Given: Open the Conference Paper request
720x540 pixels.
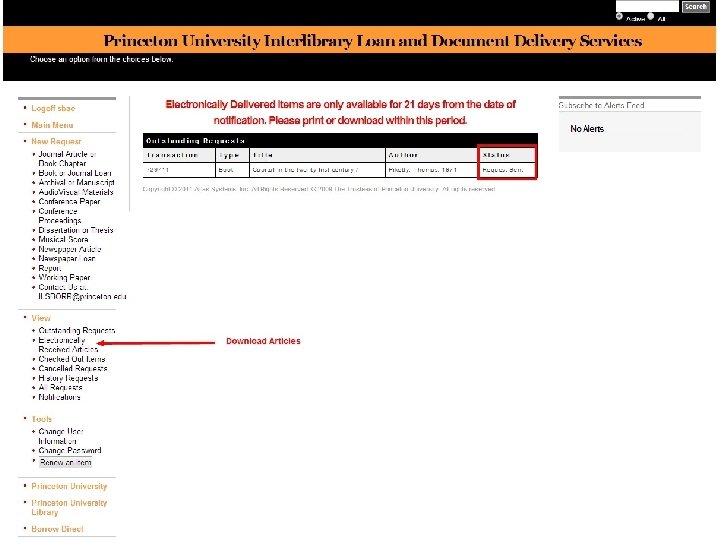Looking at the screenshot, I should (69, 202).
